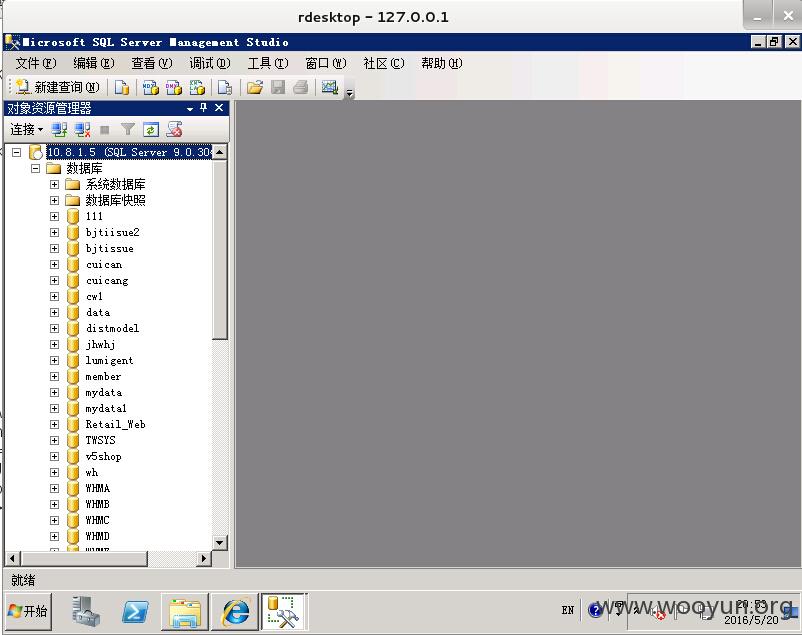Click the Save disk icon in toolbar

point(278,87)
